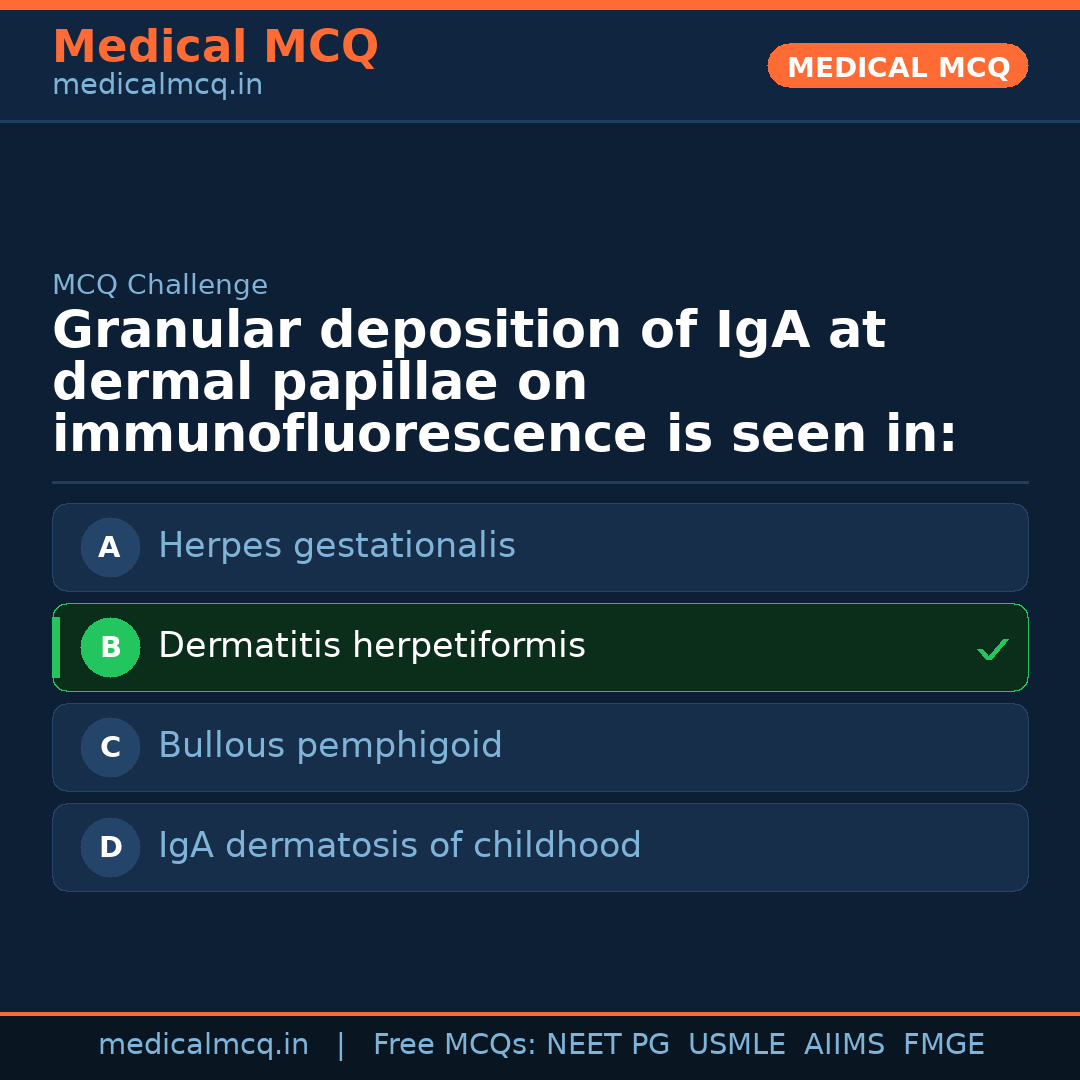1080x1080 pixels.
Task: Select the green letter B circle badge
Action: point(110,647)
